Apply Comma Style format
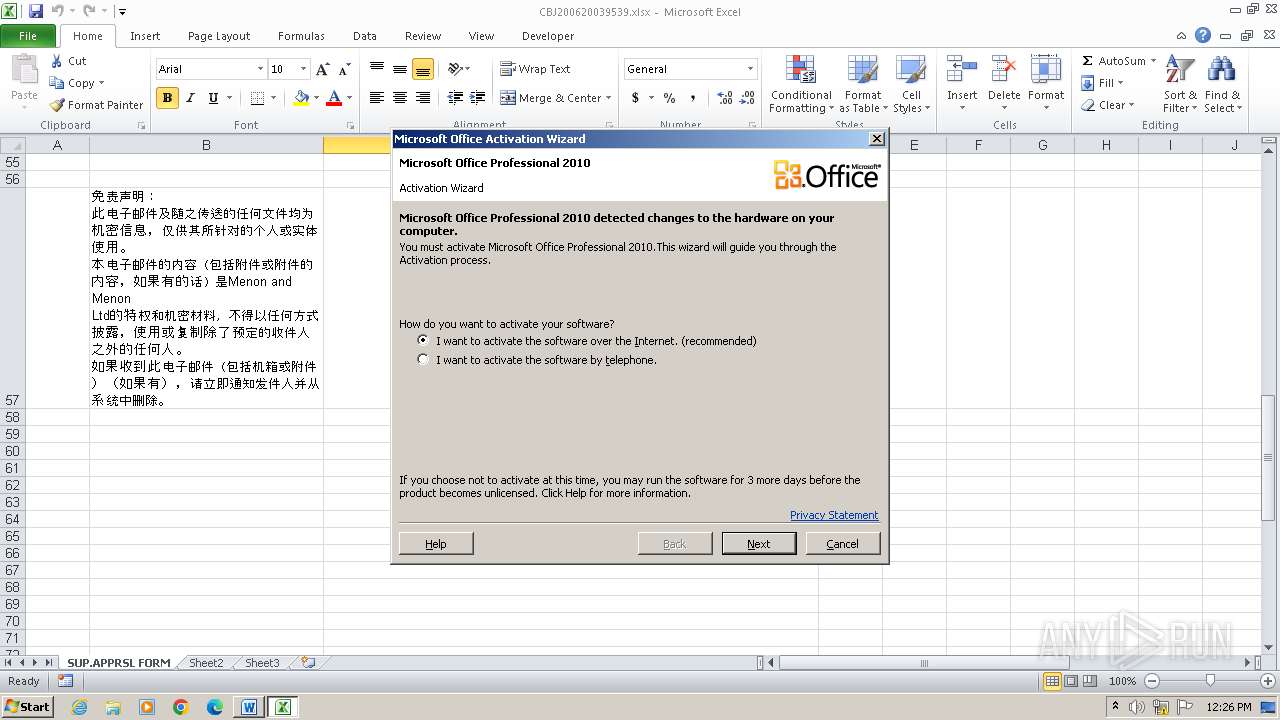The image size is (1280, 720). coord(692,98)
